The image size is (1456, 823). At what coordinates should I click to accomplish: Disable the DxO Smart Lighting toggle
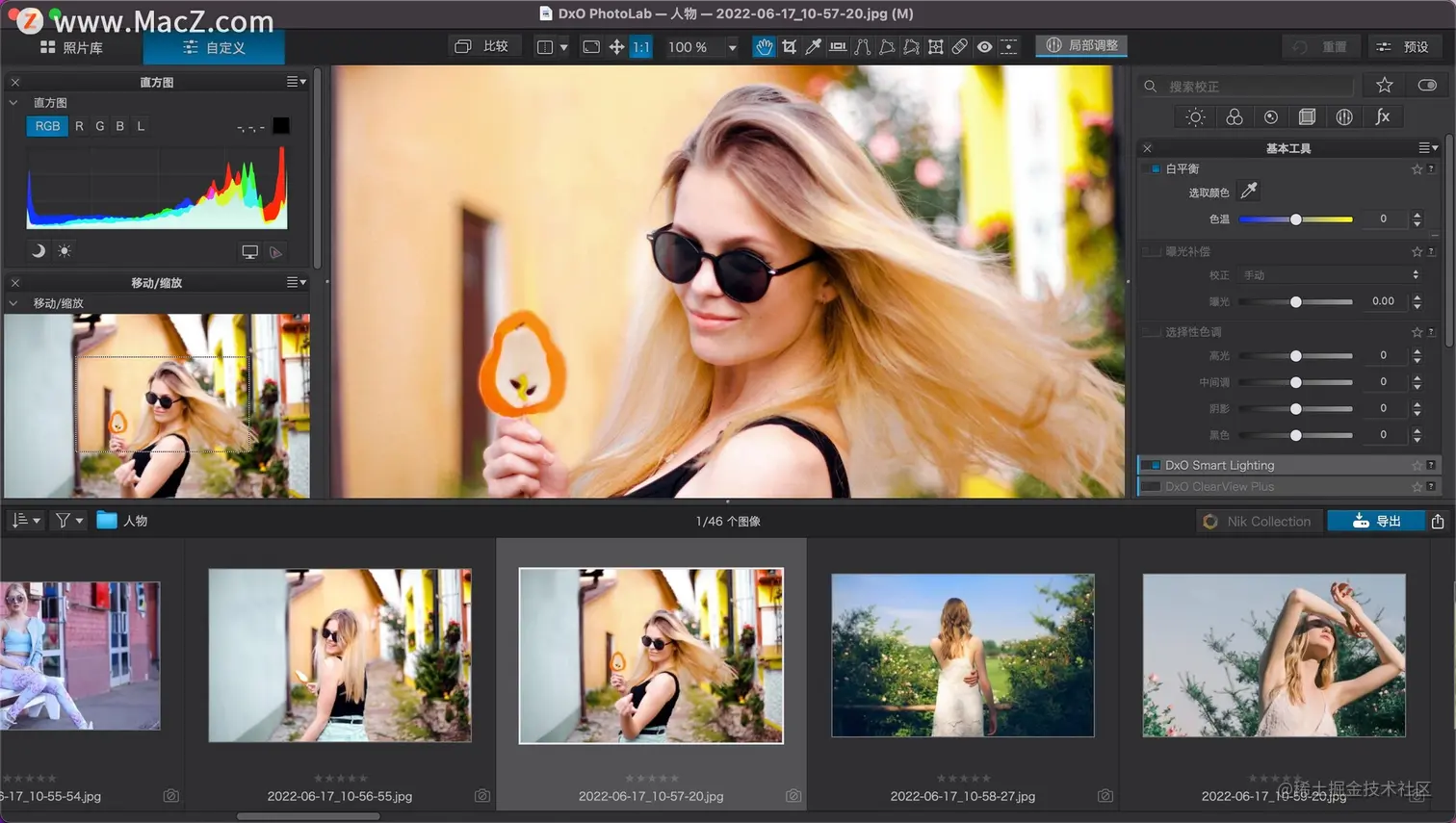1151,465
